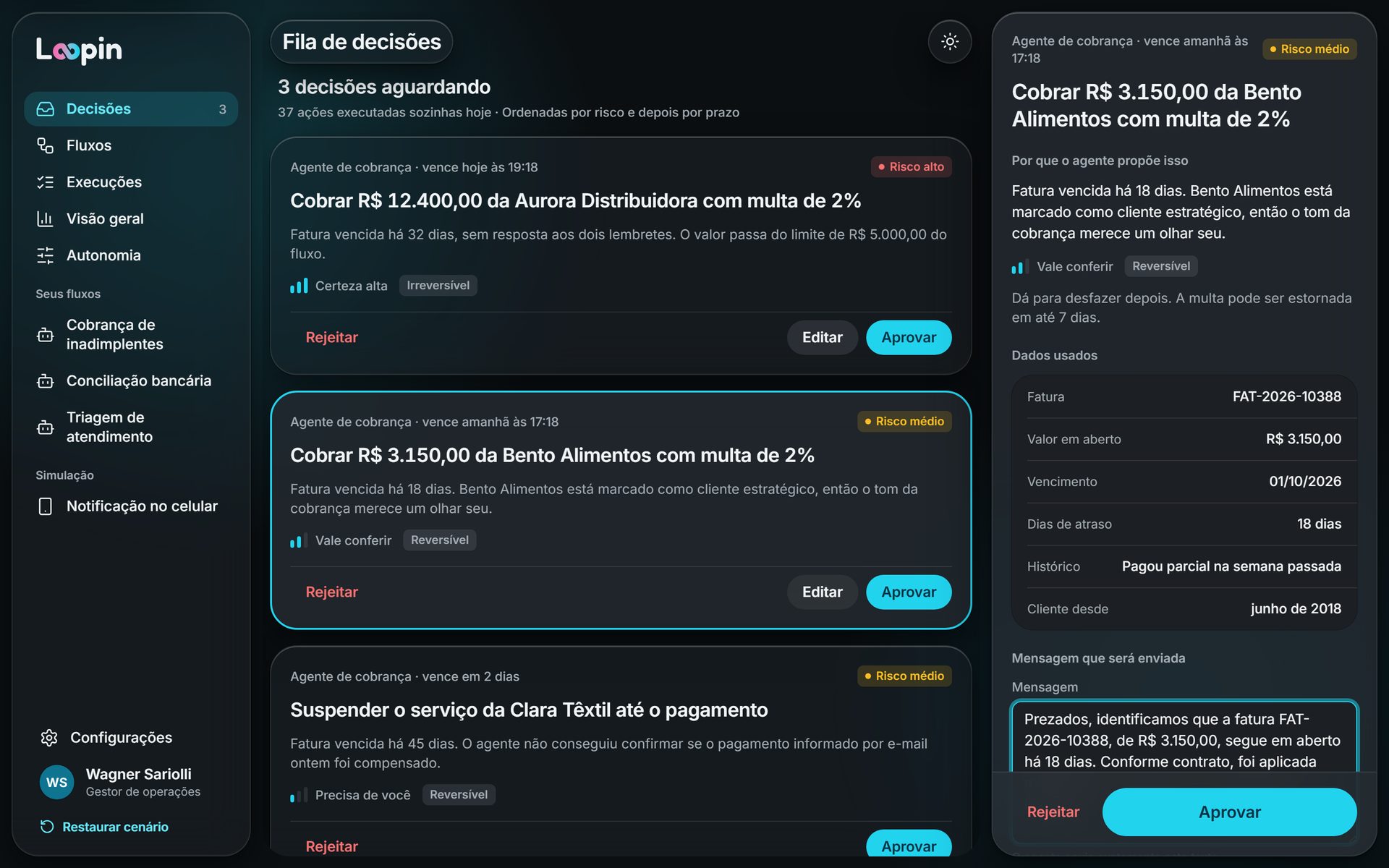Edit the Aurora Distribuidora decision
Screen dimensions: 1389x868
822,338
